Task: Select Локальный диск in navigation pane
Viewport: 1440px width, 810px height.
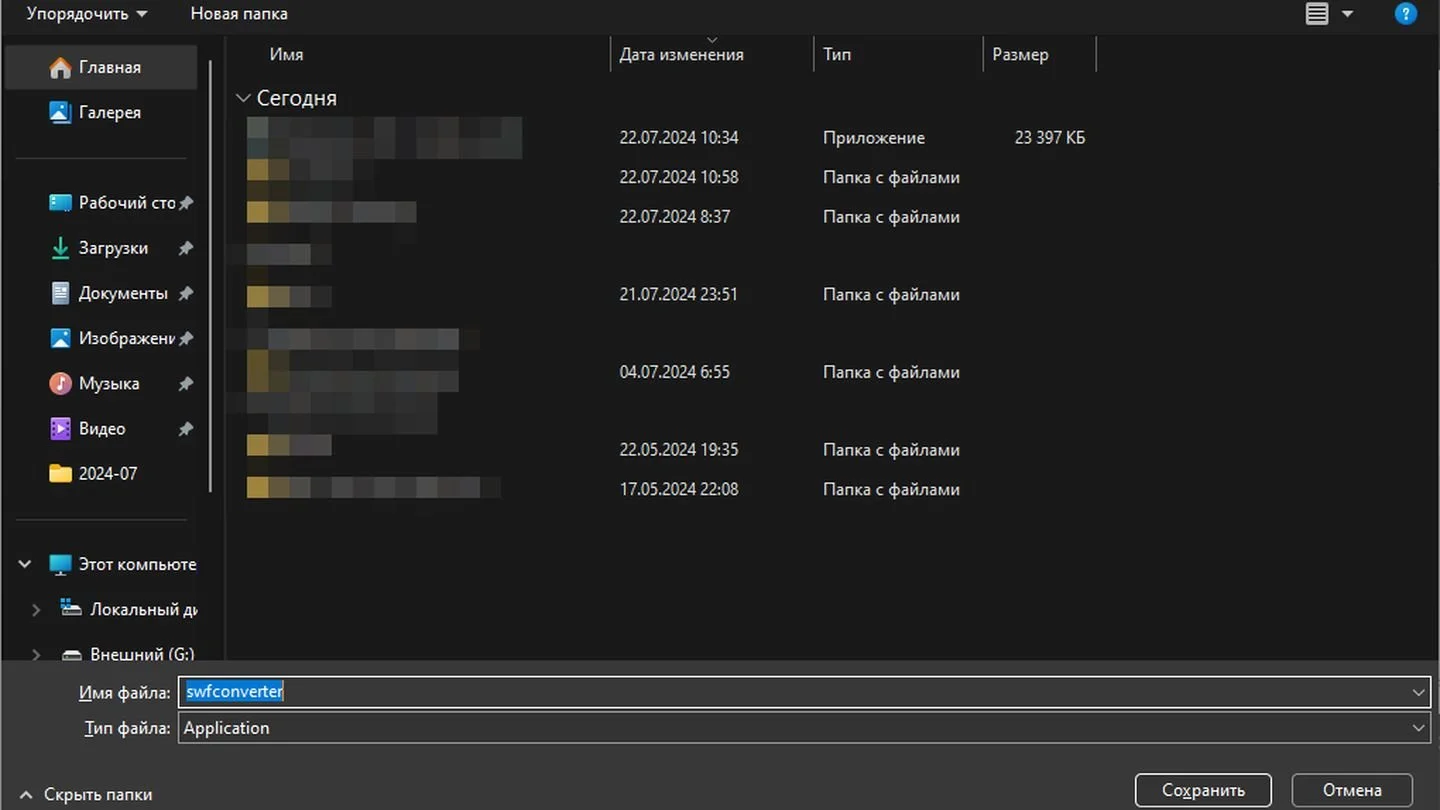Action: (143, 609)
